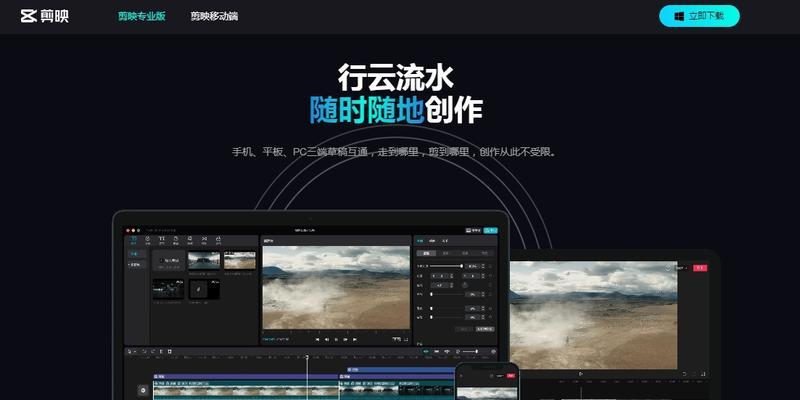This screenshot has width=800, height=400.
Task: Click the undo arrow in the laptop timeline toolbar
Action: coord(144,352)
